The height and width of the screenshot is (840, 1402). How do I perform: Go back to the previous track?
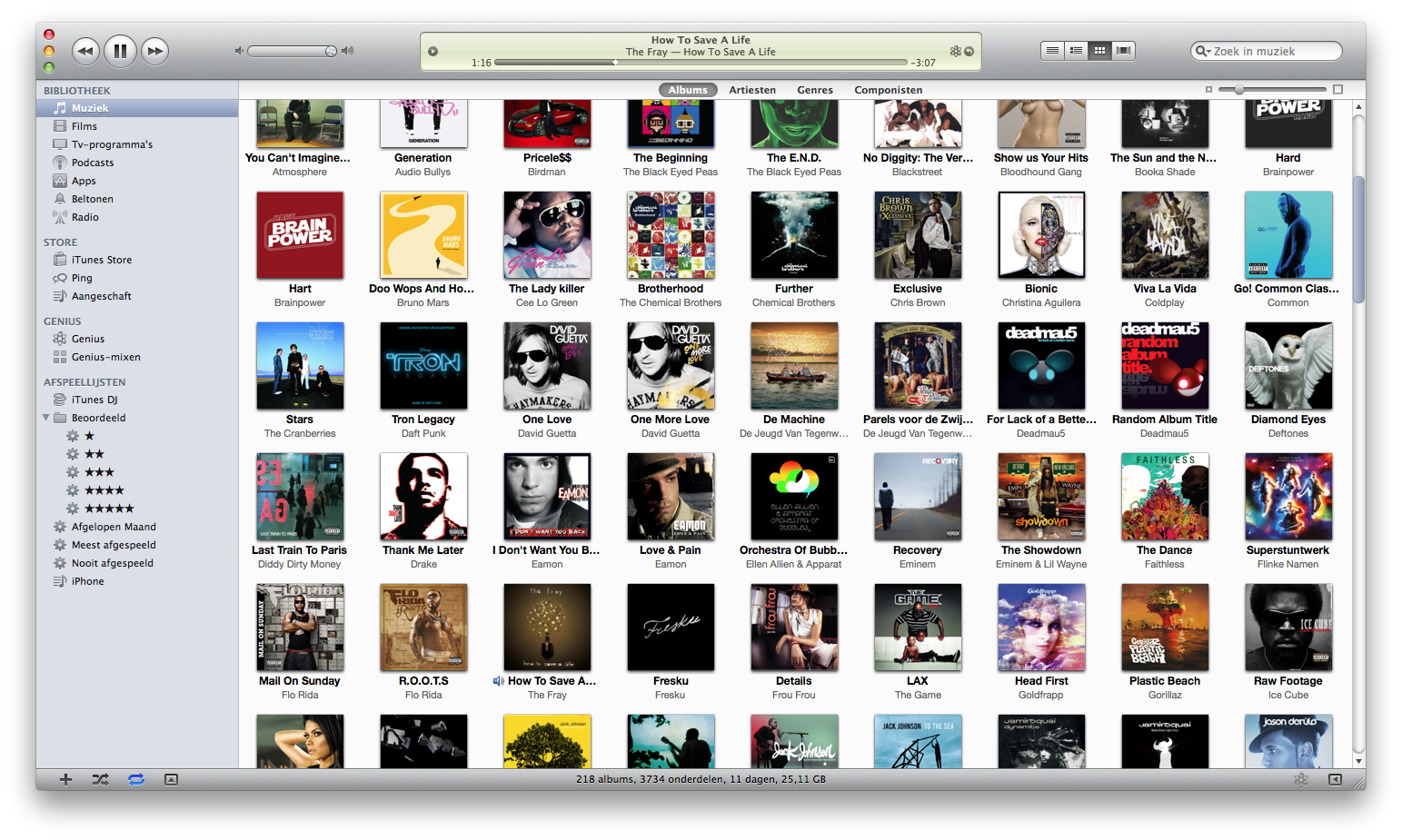(x=85, y=51)
